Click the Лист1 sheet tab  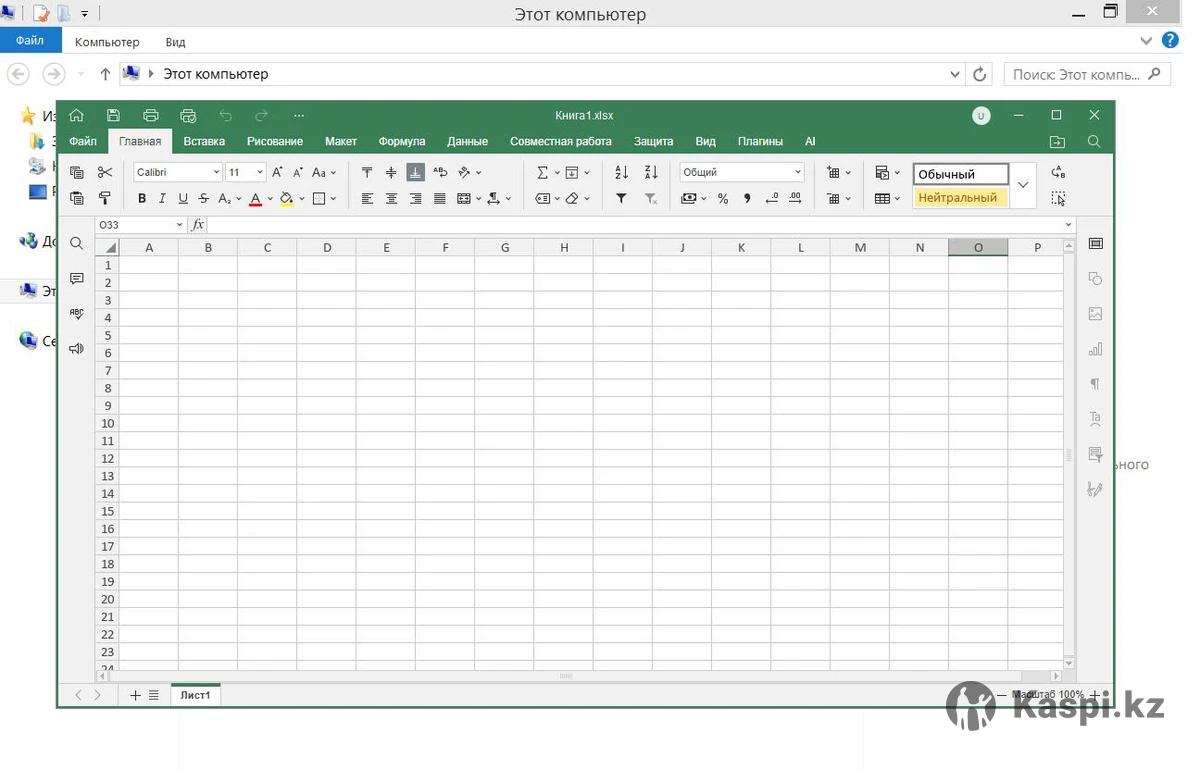coord(195,695)
